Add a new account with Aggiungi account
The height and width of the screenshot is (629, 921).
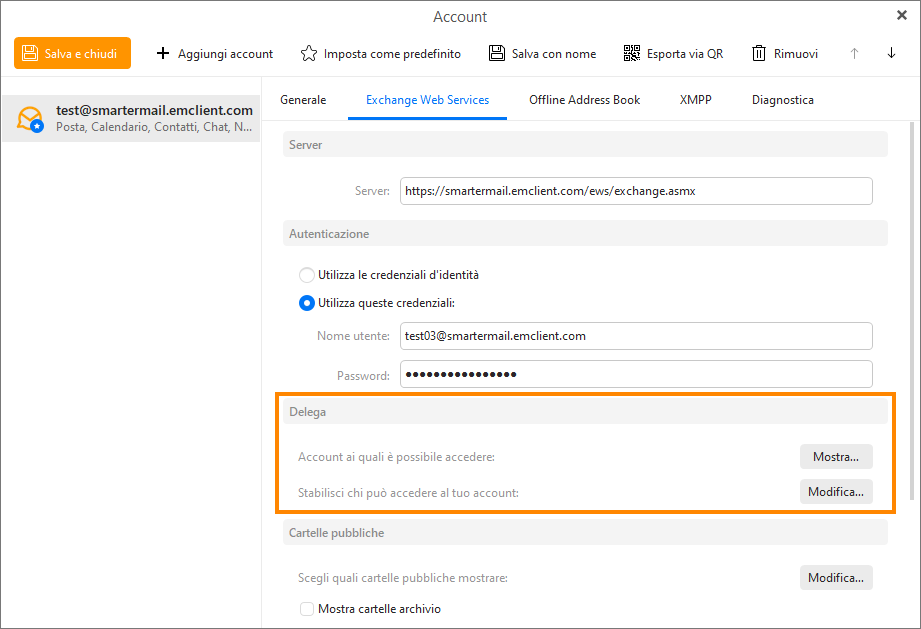click(214, 53)
